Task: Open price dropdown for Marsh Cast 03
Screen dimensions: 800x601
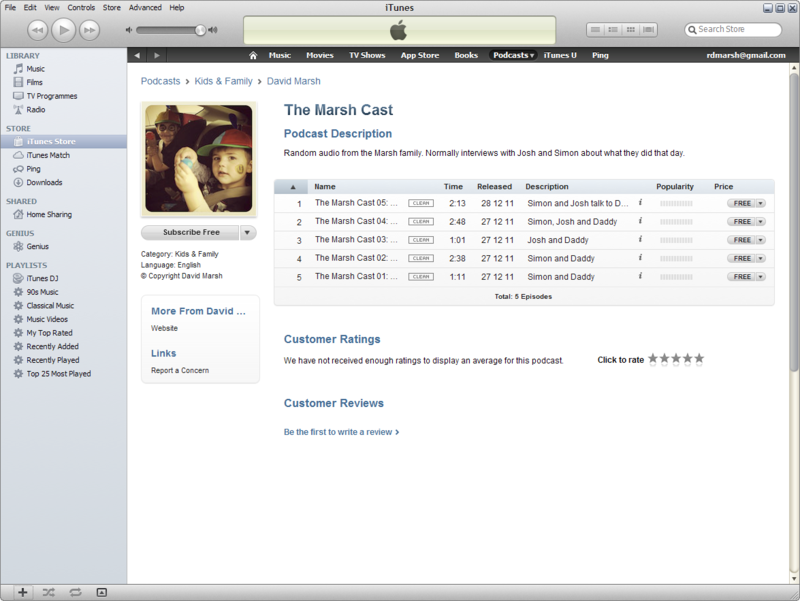Action: coord(761,240)
